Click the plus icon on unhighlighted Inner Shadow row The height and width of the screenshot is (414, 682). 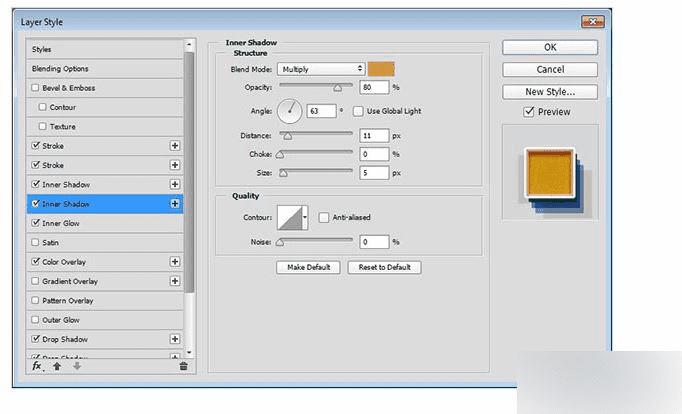point(175,184)
